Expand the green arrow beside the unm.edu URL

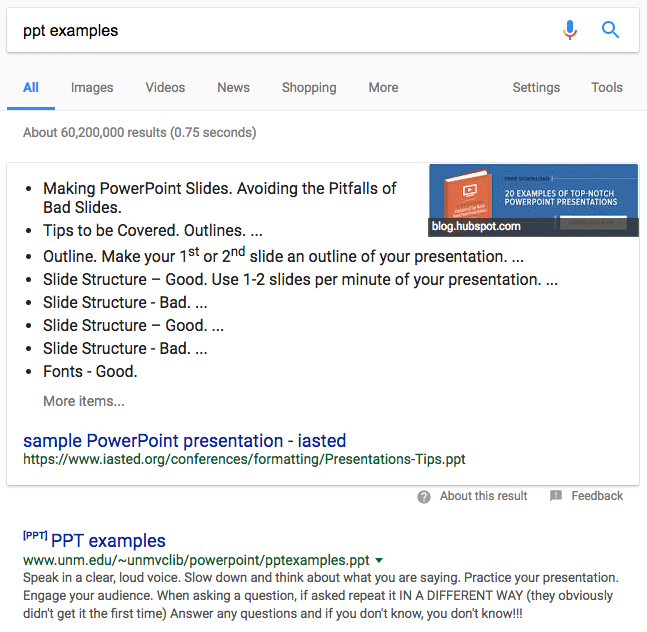(380, 560)
